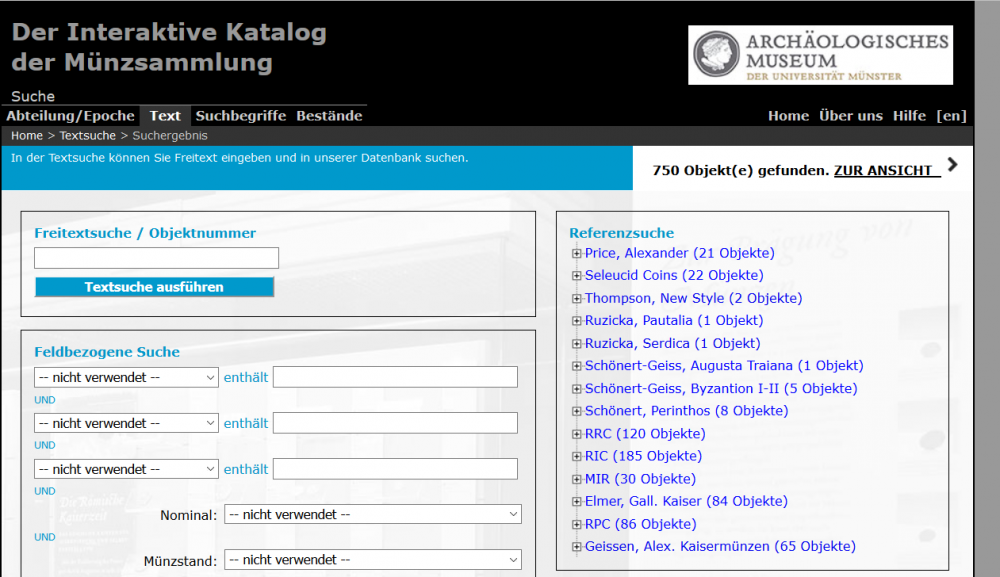This screenshot has height=577, width=1000.
Task: Click the Archäologisches Museum logo
Action: (x=820, y=55)
